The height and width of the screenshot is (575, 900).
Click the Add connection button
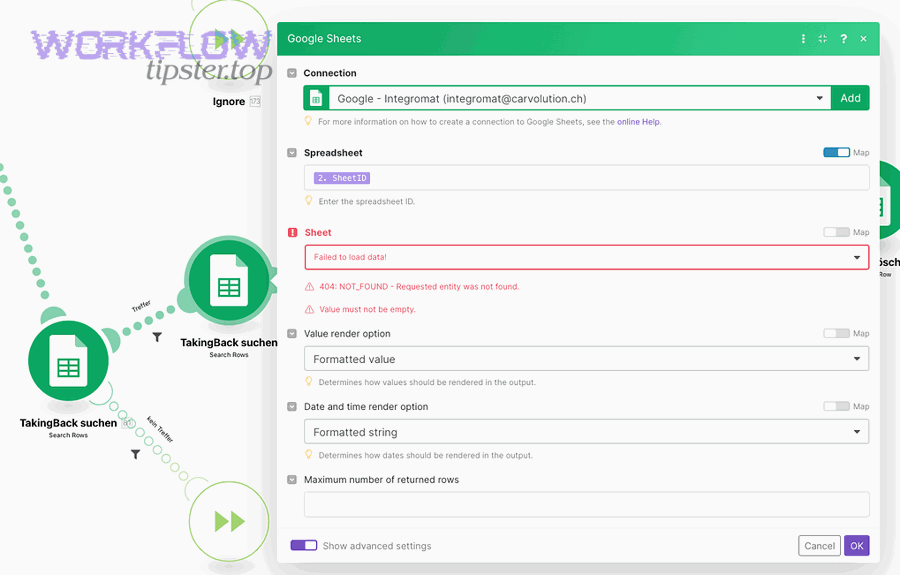click(x=850, y=98)
